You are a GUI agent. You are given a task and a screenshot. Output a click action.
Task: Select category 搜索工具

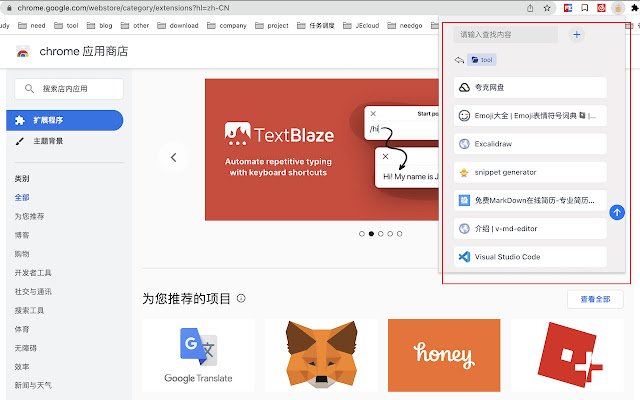point(29,310)
